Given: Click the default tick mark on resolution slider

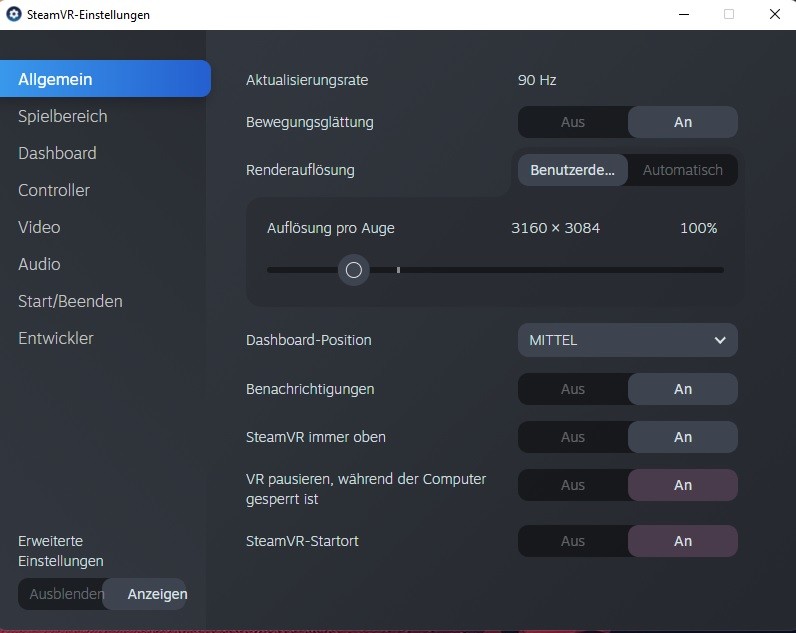Looking at the screenshot, I should [399, 270].
